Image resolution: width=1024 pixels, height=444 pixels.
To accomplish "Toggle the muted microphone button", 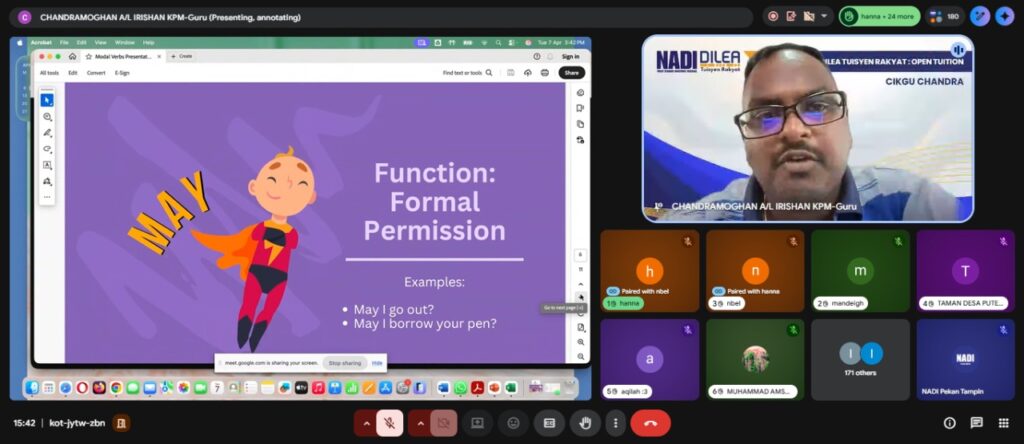I will [390, 423].
